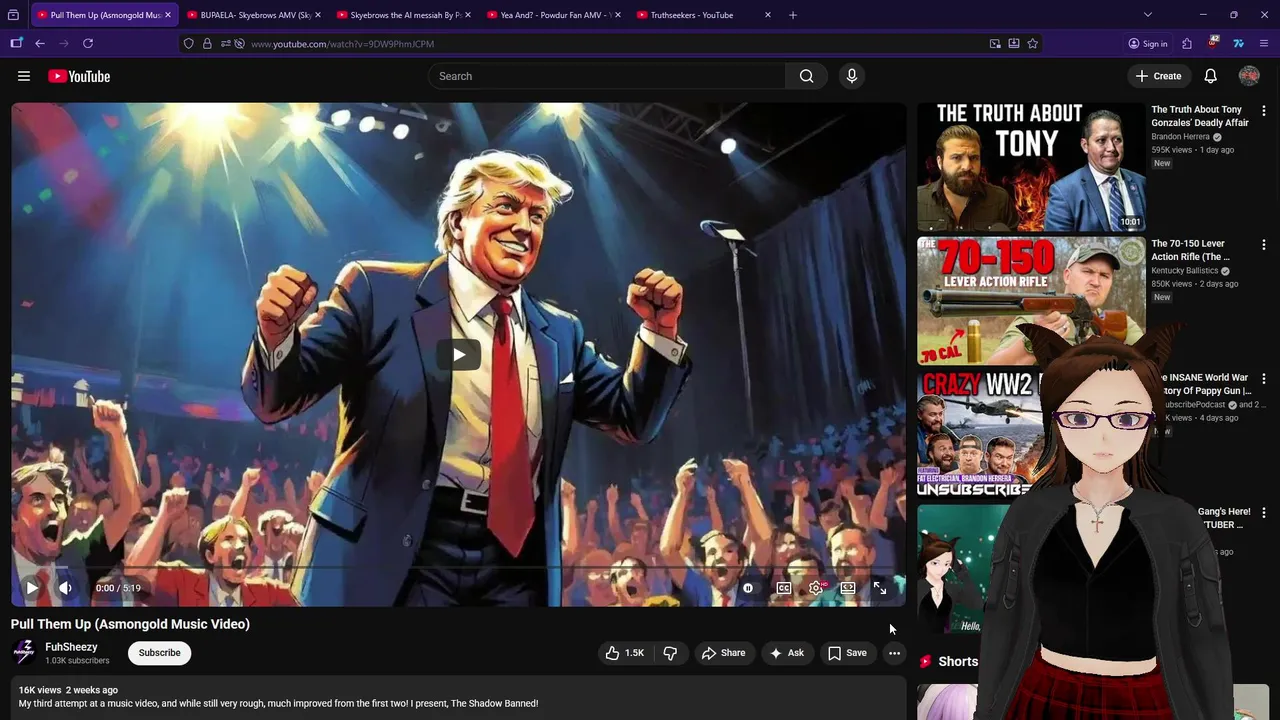Open the player settings gear
Screen dimensions: 1280x720
click(816, 588)
